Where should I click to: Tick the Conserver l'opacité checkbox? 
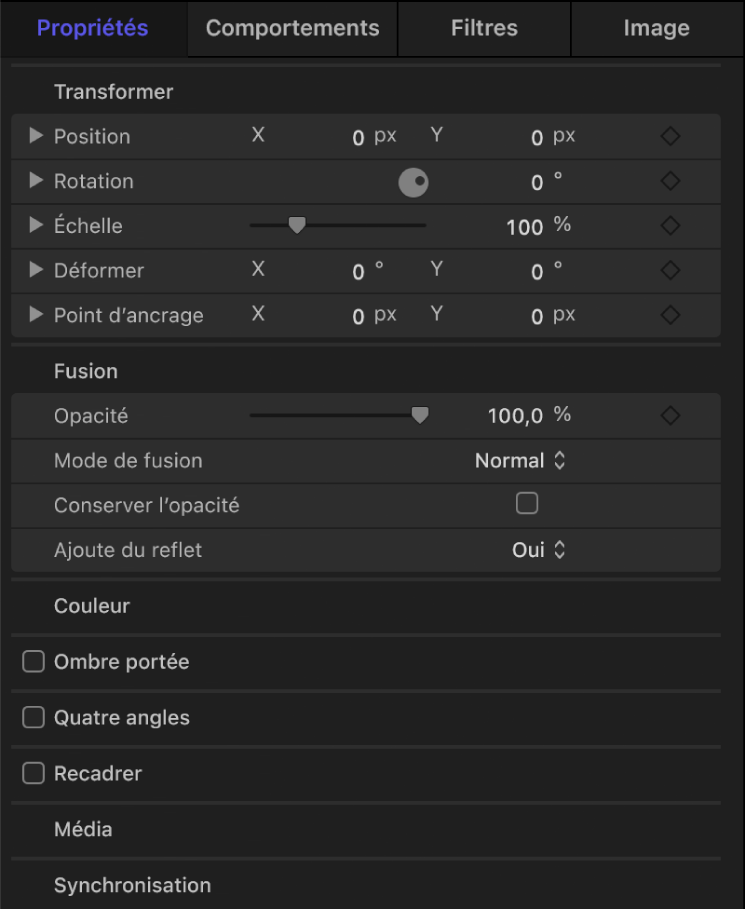click(x=527, y=504)
